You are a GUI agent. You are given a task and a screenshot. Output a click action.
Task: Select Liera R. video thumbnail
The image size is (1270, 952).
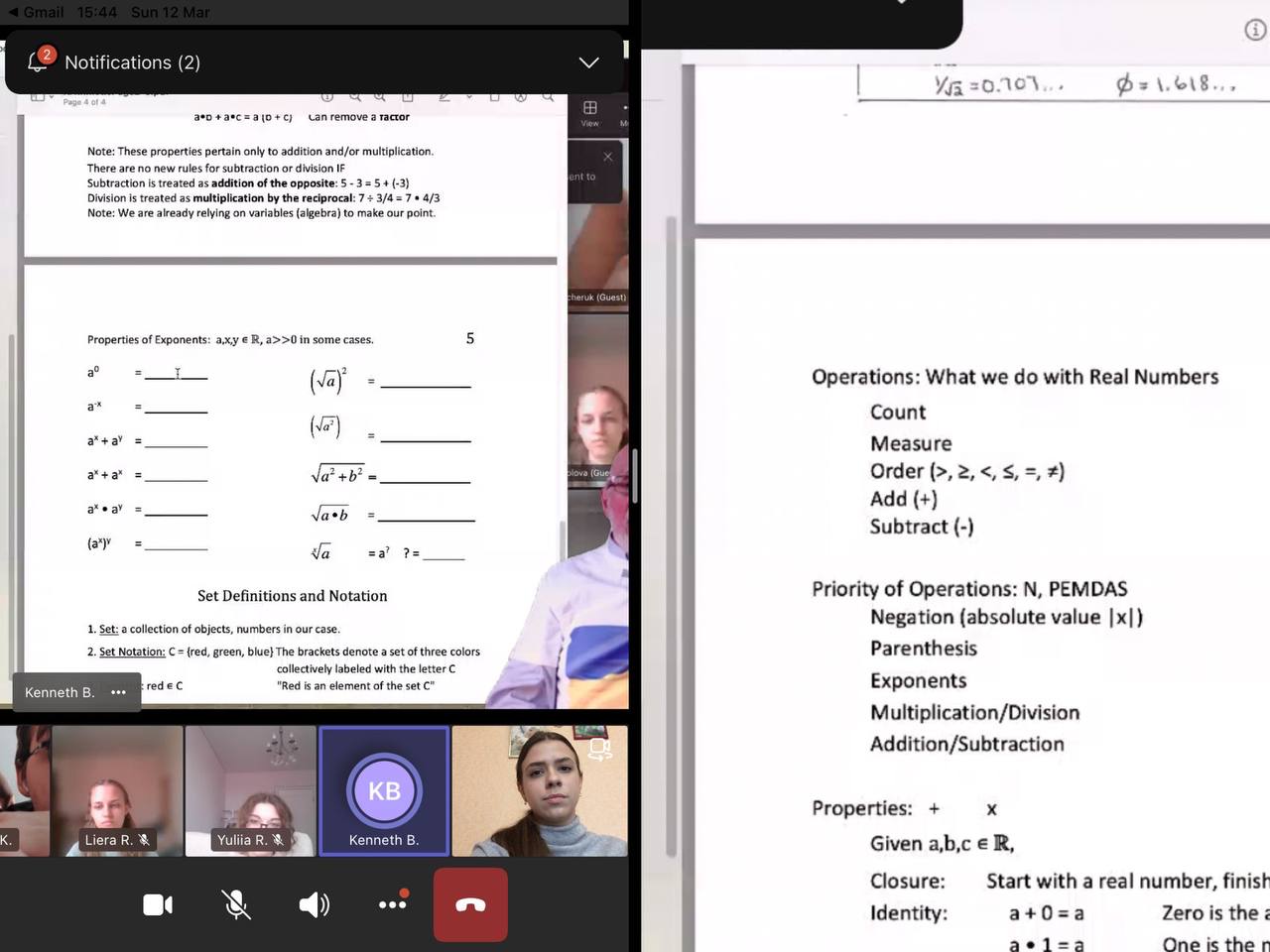pyautogui.click(x=117, y=791)
